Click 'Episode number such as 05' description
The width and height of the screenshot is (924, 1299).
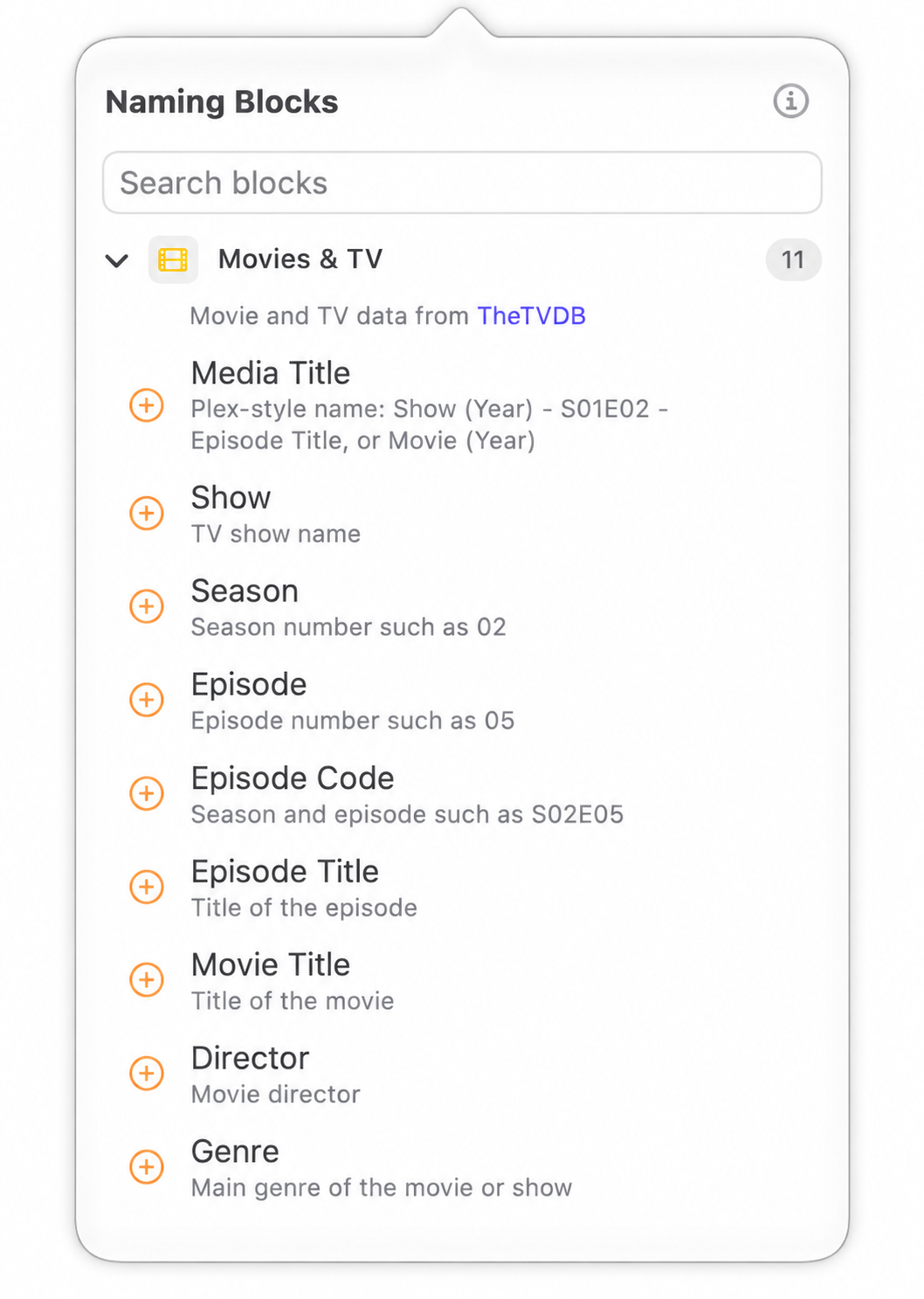click(x=353, y=721)
